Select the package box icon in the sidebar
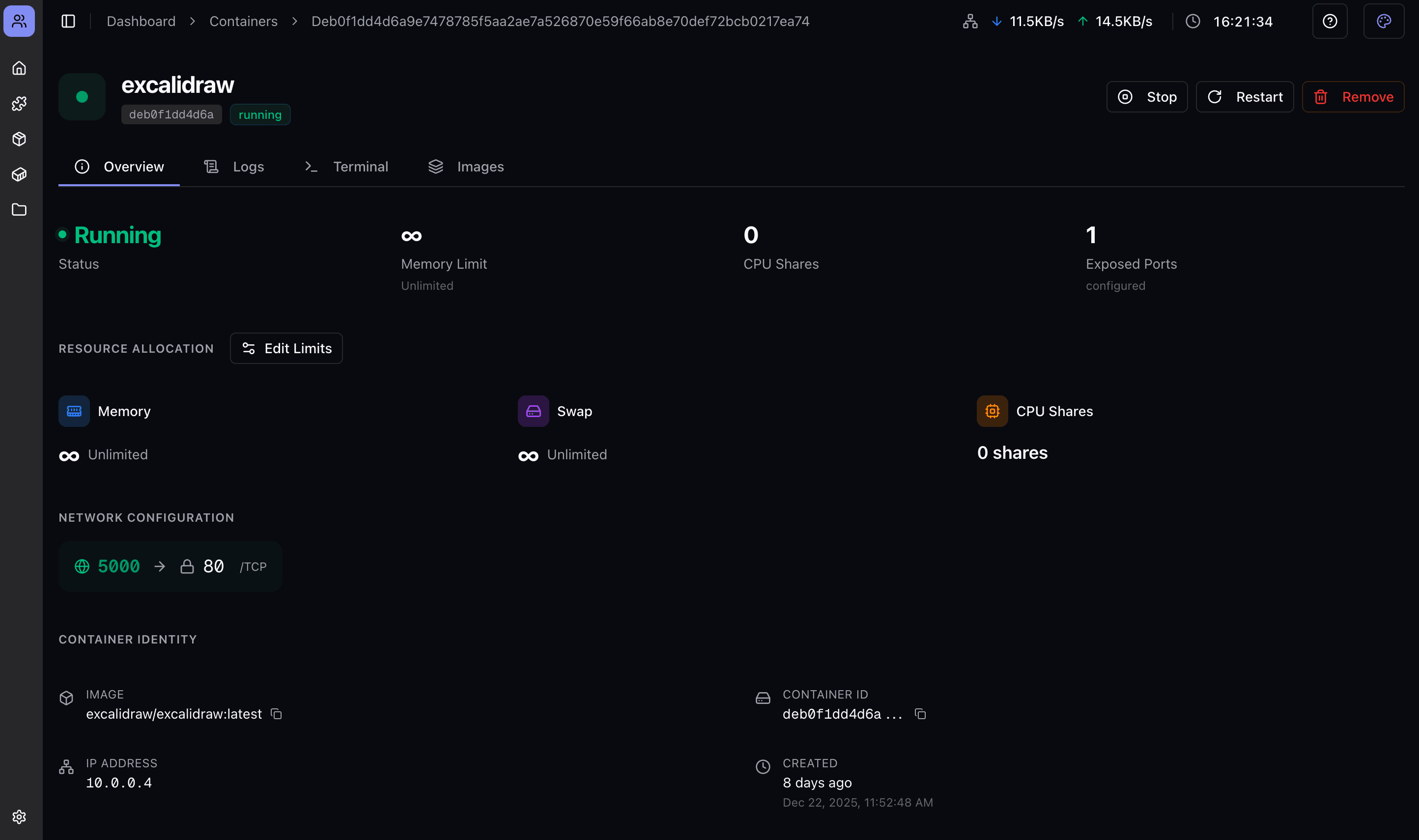Image resolution: width=1419 pixels, height=840 pixels. click(19, 139)
